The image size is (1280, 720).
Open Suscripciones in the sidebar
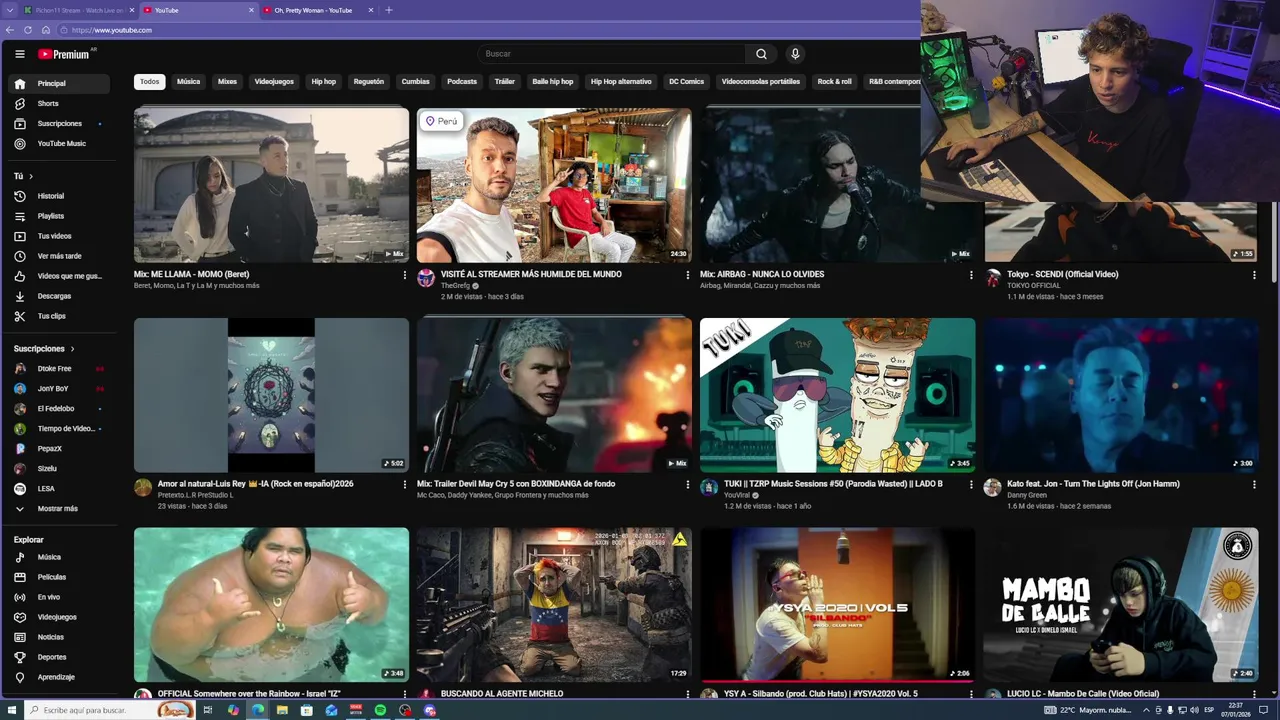coord(60,124)
